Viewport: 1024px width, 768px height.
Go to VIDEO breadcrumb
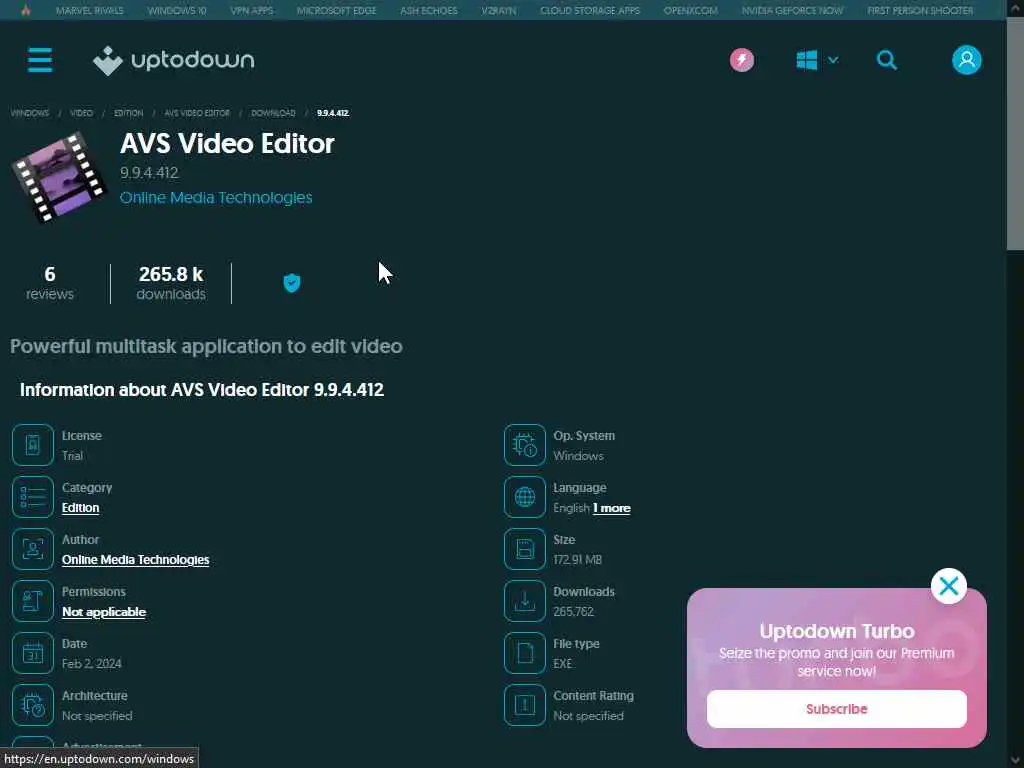tap(81, 113)
